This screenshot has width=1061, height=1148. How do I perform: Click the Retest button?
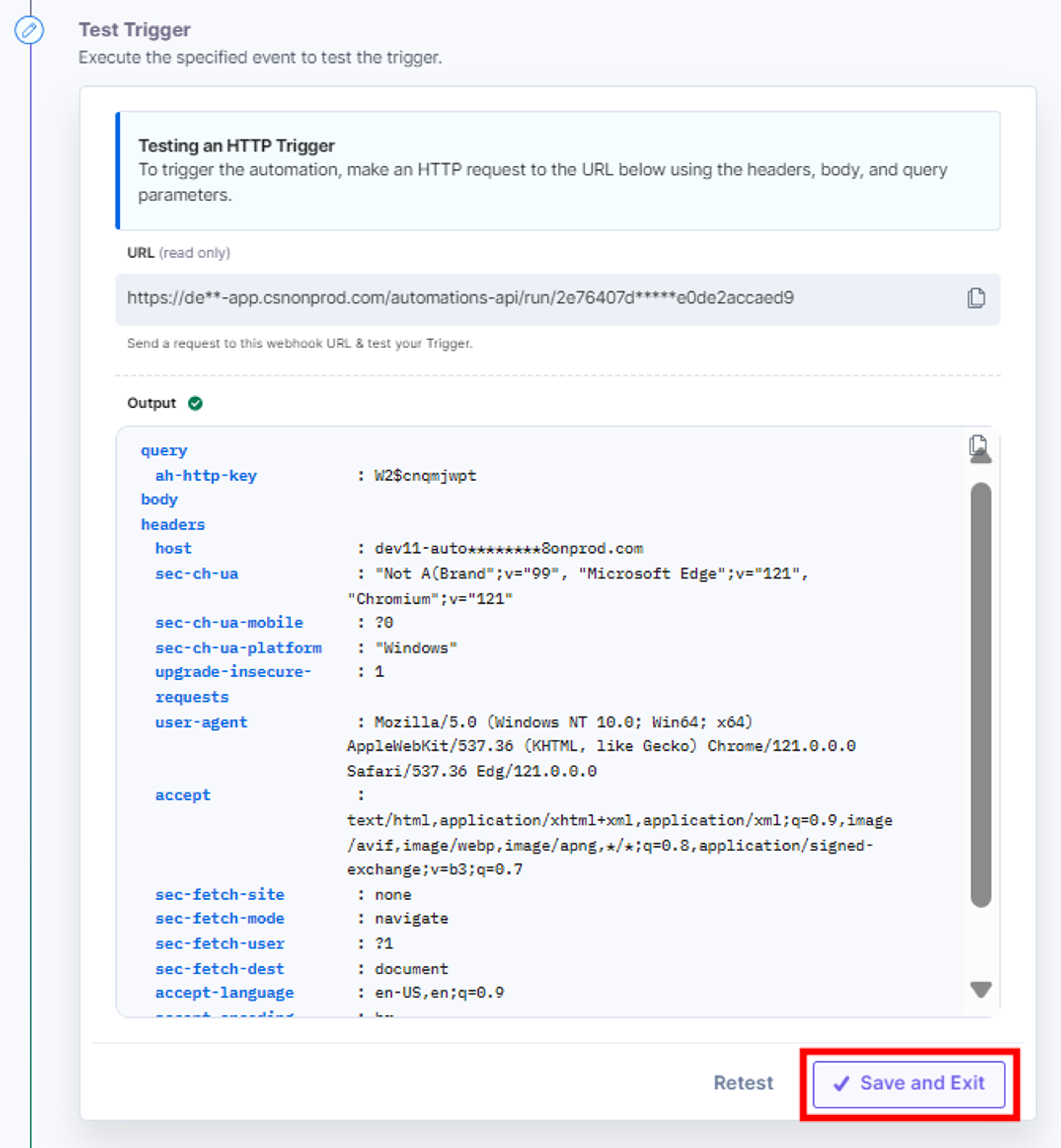point(743,1083)
